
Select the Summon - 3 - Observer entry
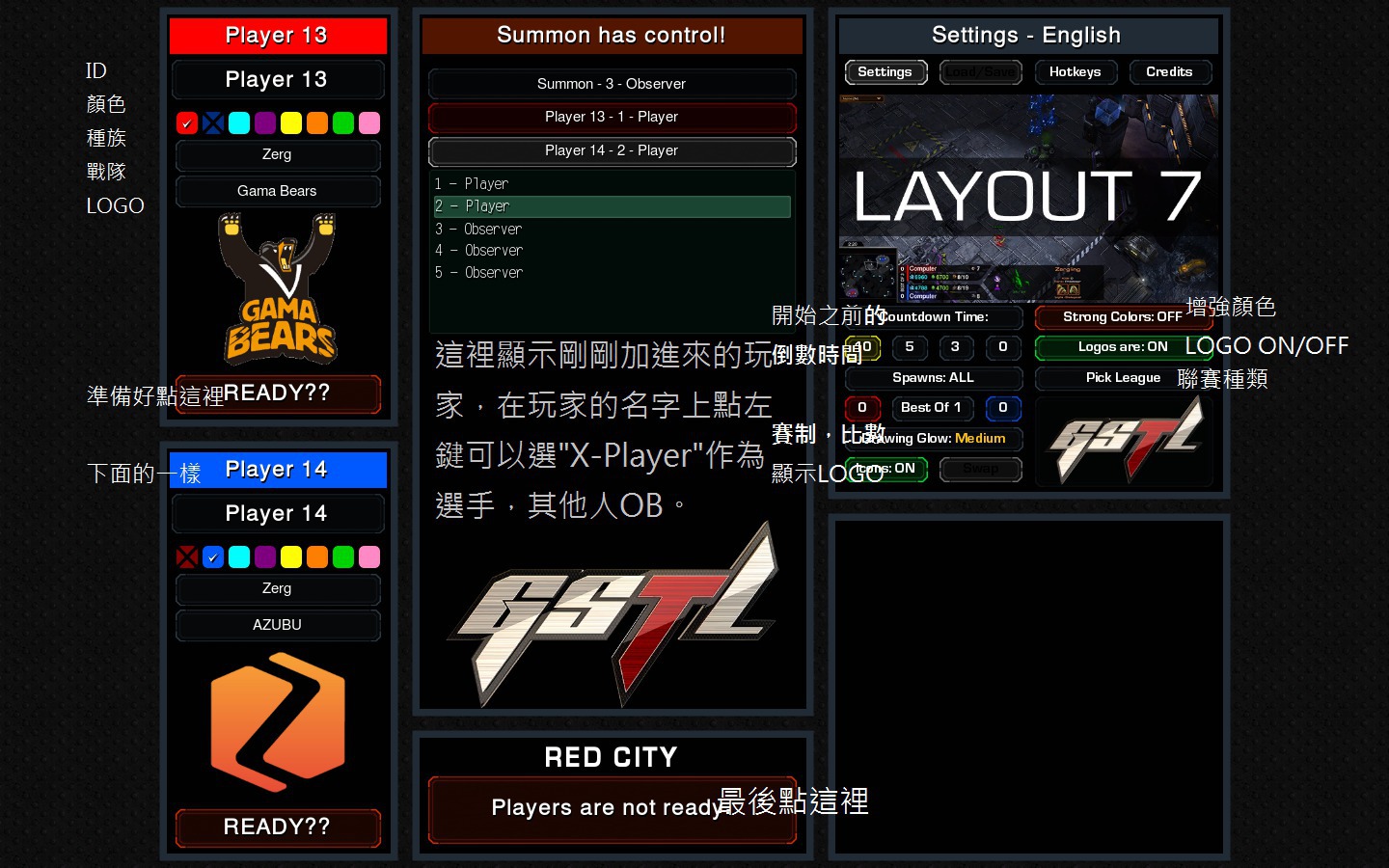[x=612, y=84]
